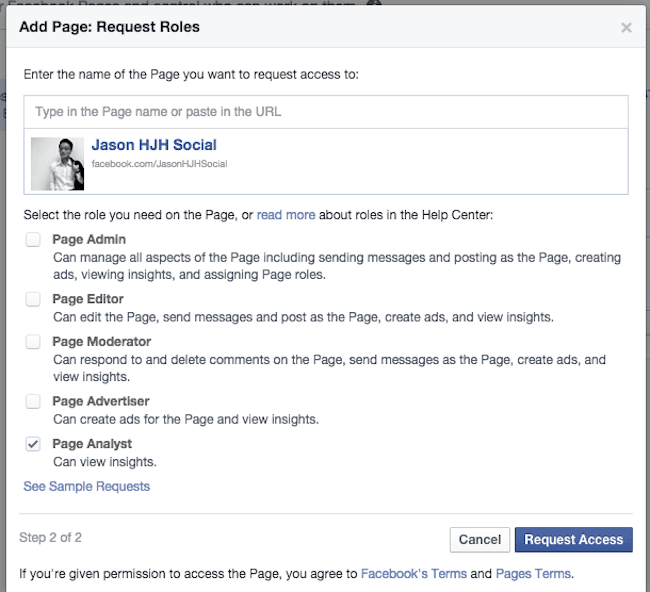Image resolution: width=650 pixels, height=592 pixels.
Task: Click the Page name or URL input field
Action: (326, 112)
